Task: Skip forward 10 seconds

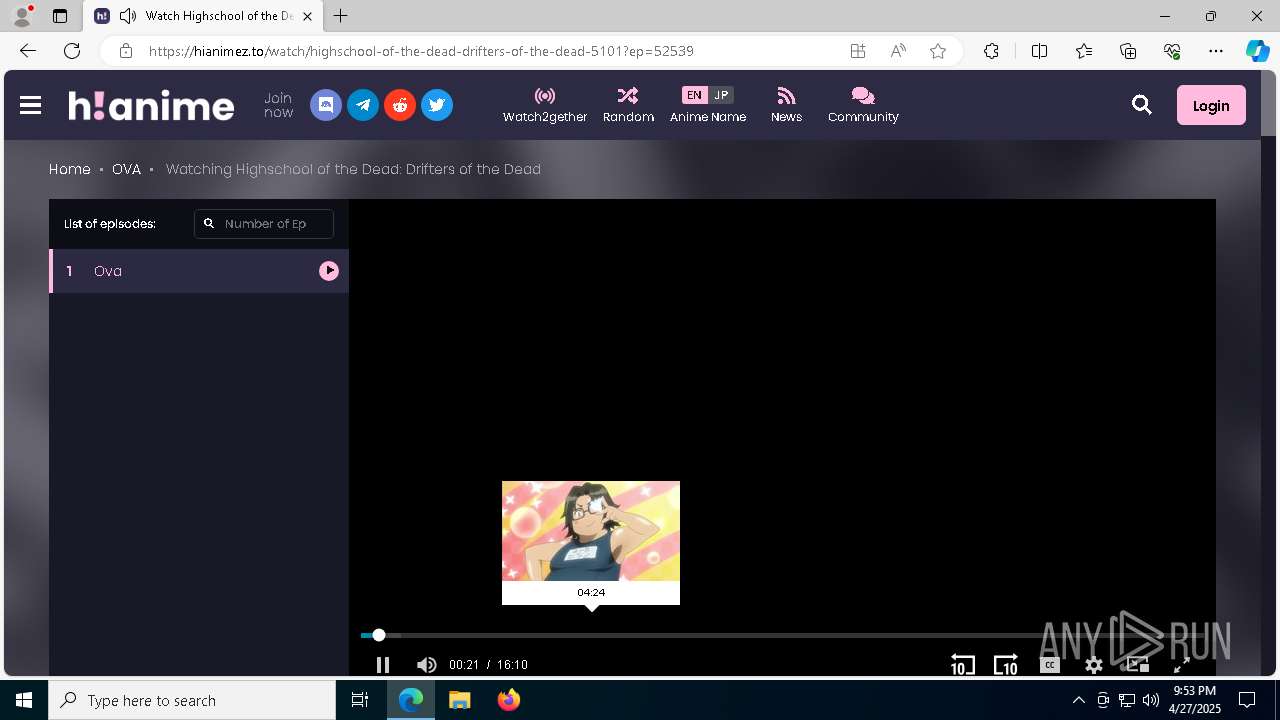Action: point(1006,665)
